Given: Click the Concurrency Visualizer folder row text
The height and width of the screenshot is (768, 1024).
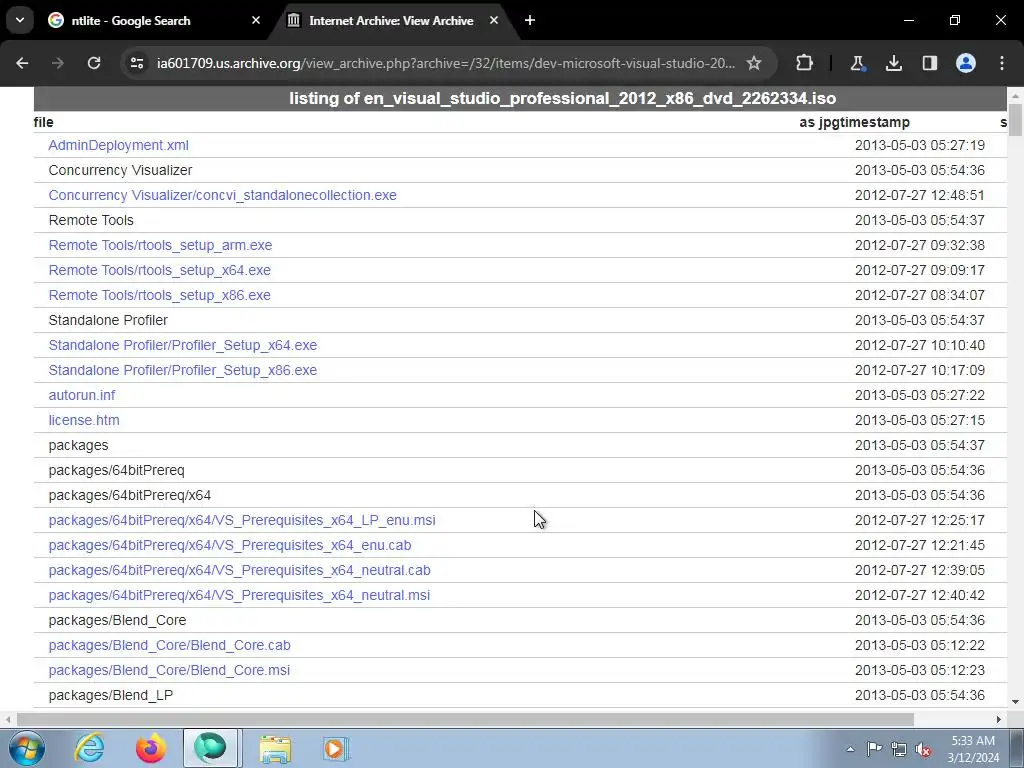Looking at the screenshot, I should [120, 170].
